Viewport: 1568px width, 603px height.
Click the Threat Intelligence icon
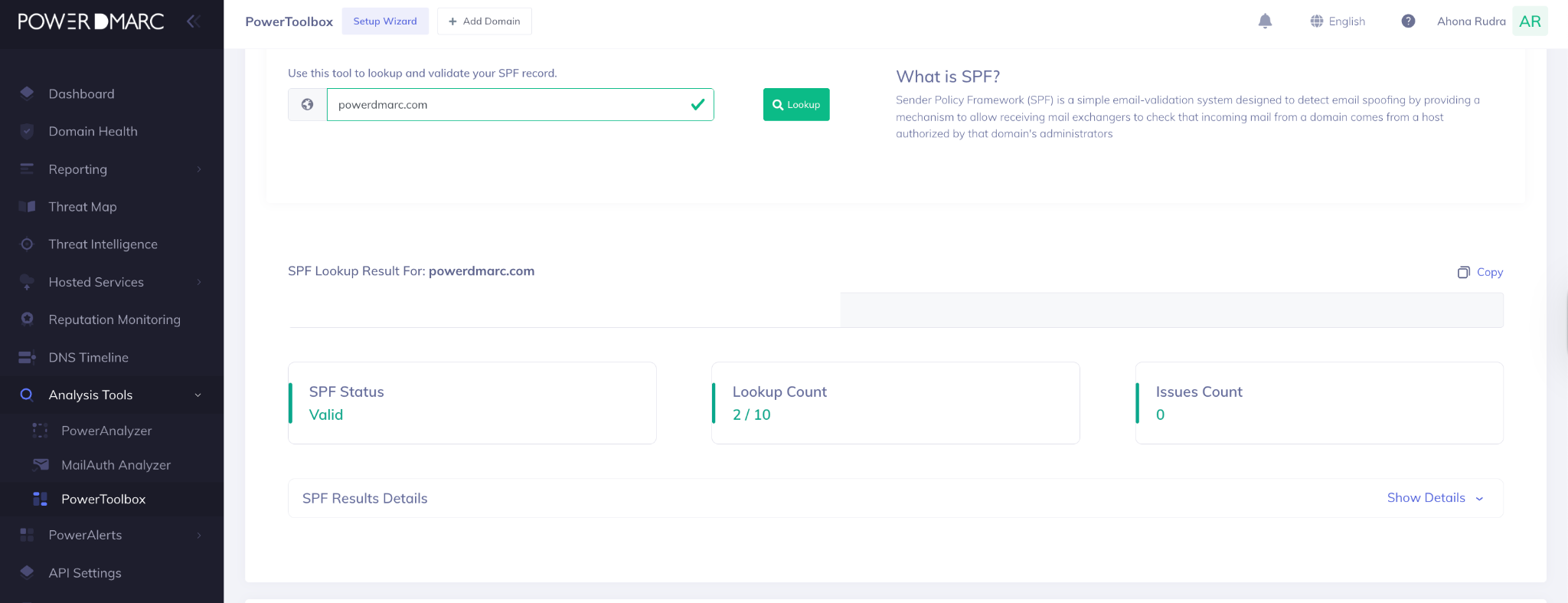27,244
